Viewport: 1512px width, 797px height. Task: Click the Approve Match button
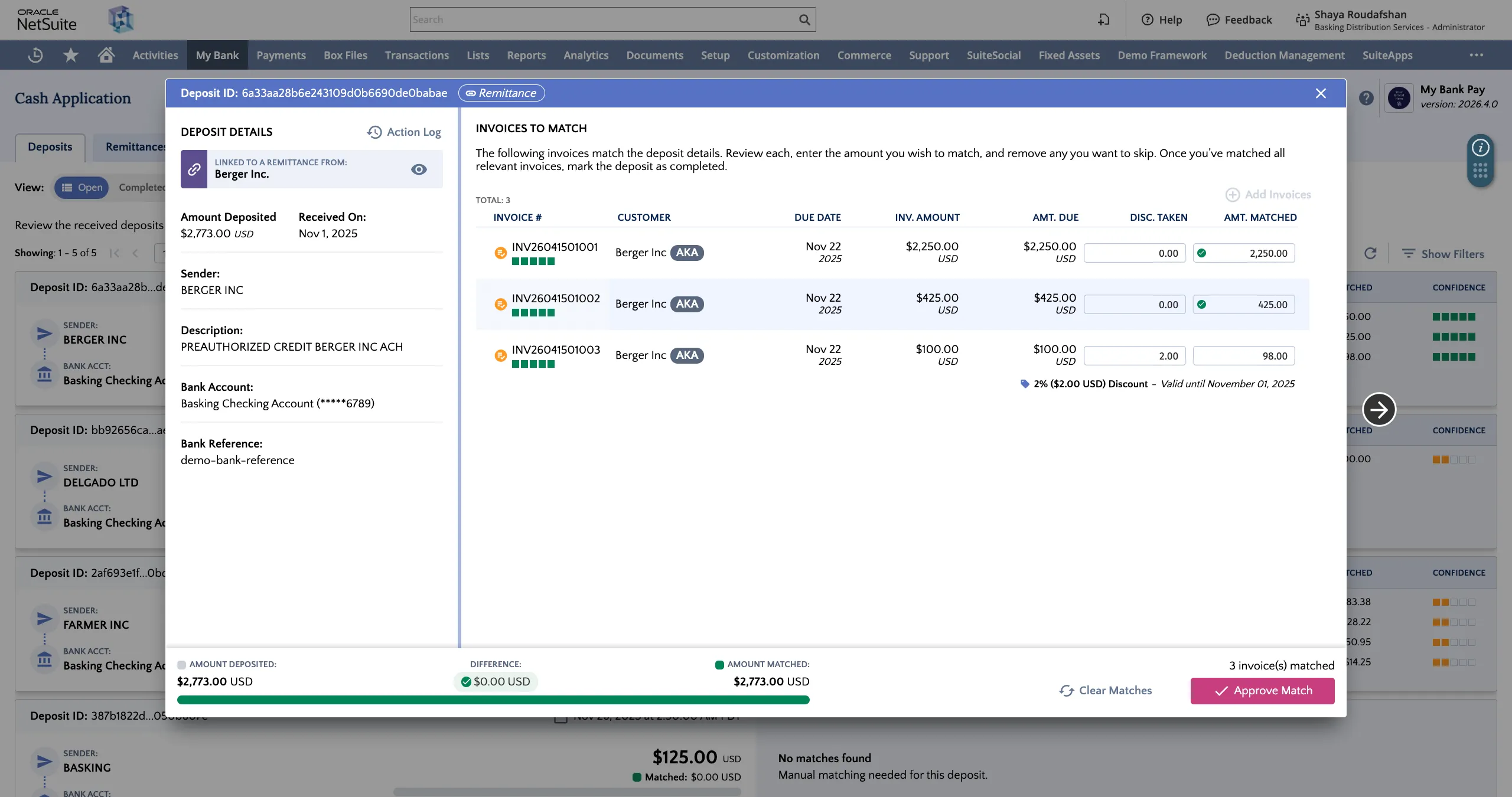coord(1263,691)
